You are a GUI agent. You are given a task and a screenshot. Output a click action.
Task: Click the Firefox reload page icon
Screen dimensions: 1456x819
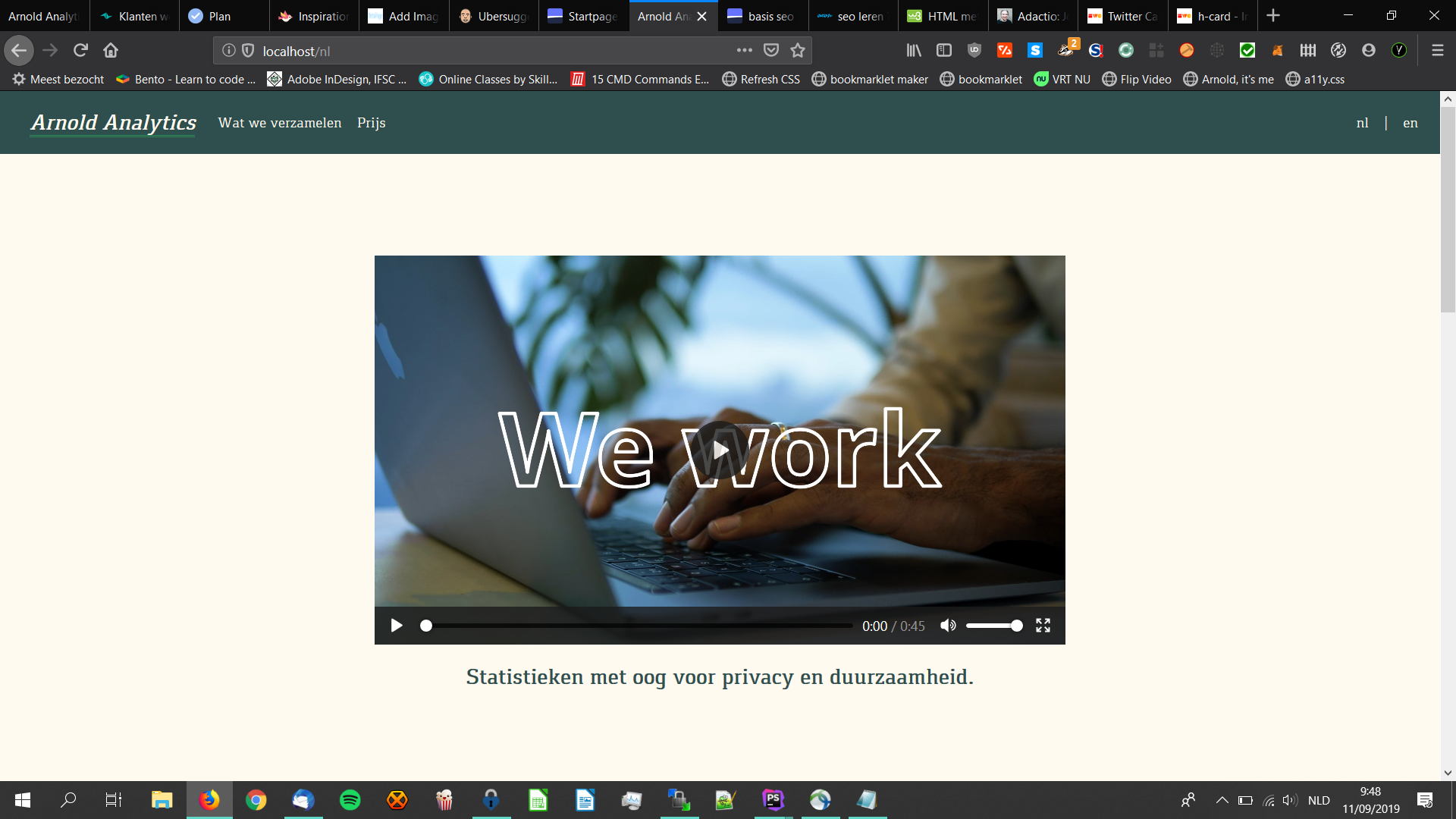(80, 51)
